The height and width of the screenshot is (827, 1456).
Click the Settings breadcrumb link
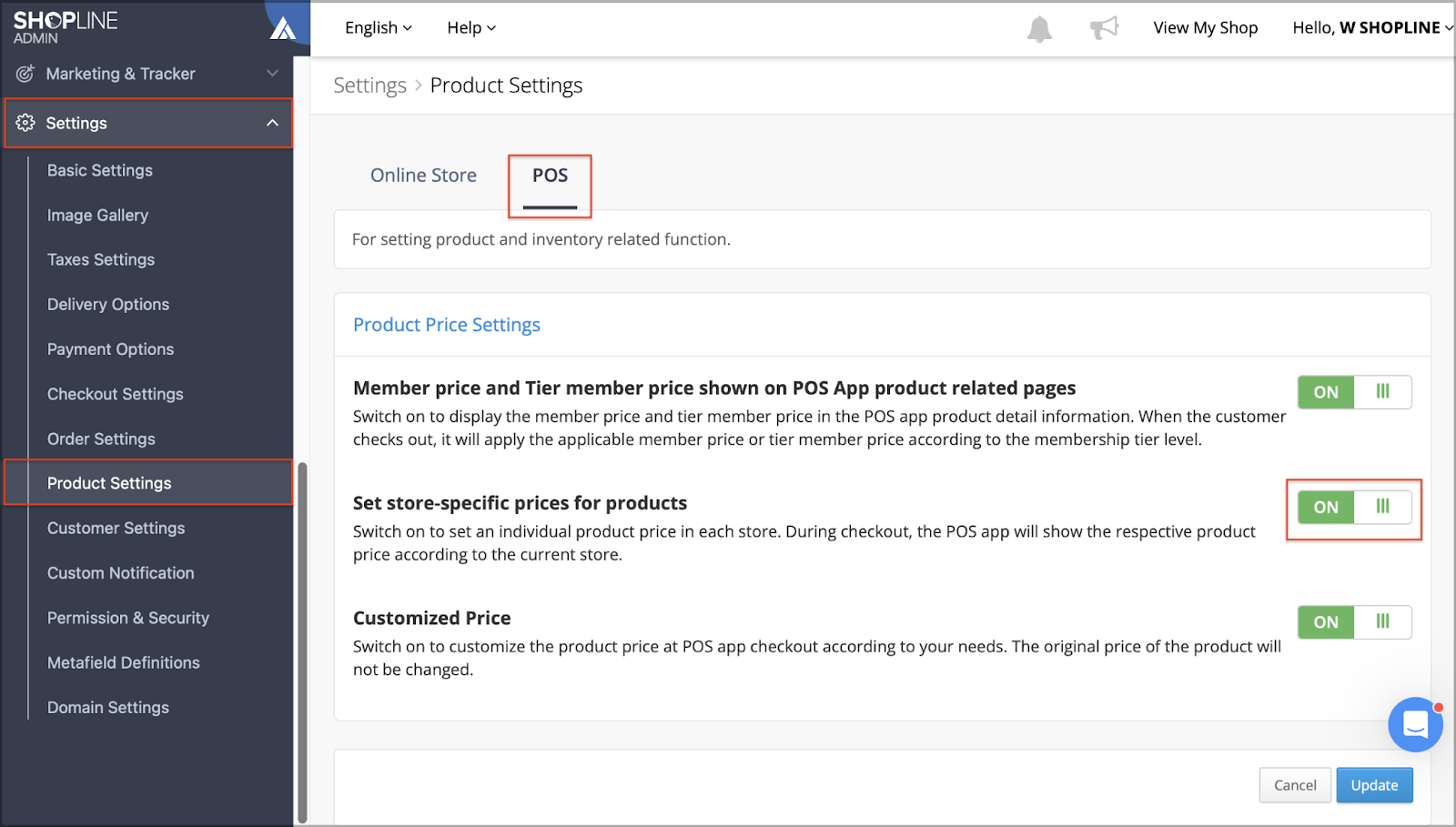pyautogui.click(x=369, y=86)
